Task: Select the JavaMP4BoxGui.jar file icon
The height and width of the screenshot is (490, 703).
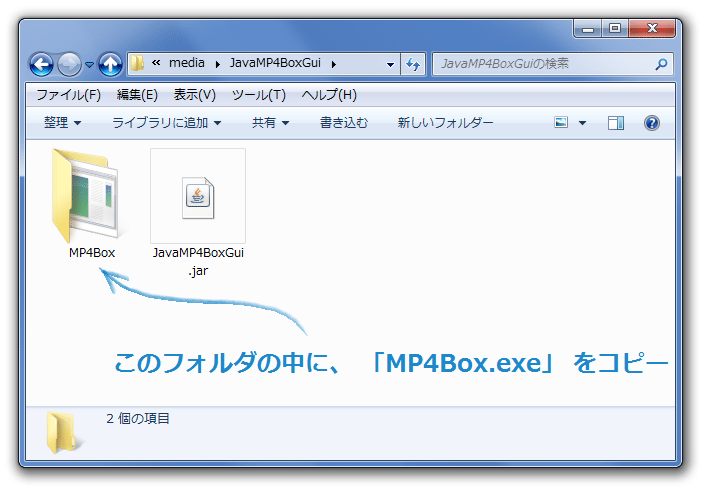Action: (x=198, y=197)
